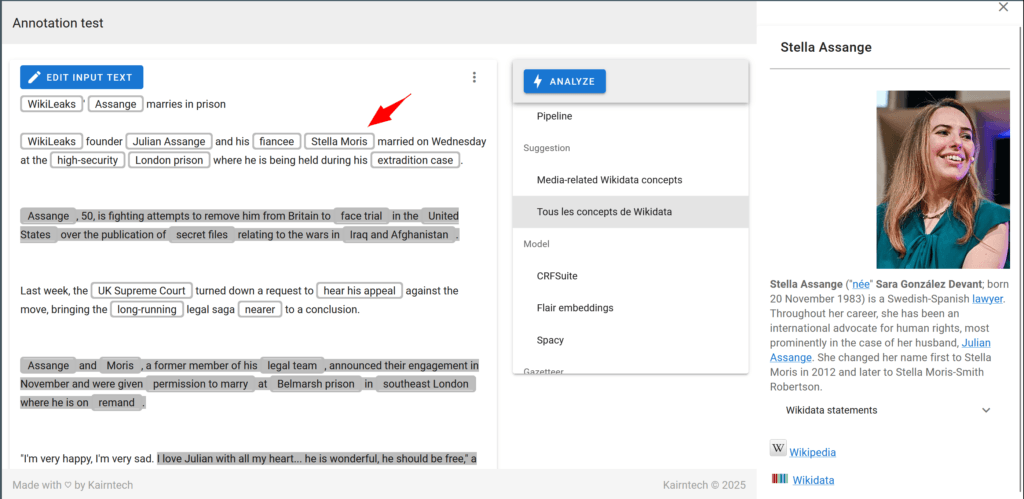
Task: Close the Stella Assange side panel
Action: pyautogui.click(x=1004, y=7)
